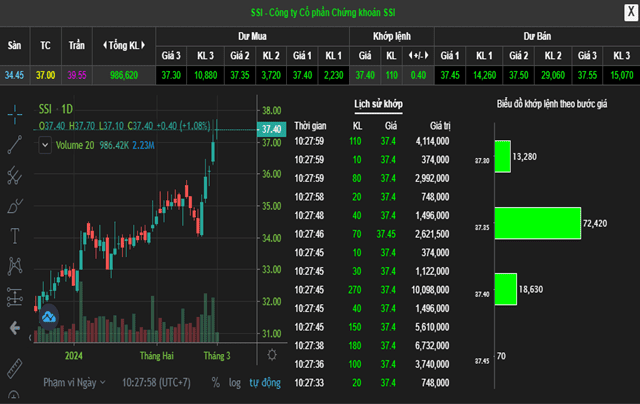Toggle tự động auto scale
Viewport: 640px width, 404px height.
(x=265, y=383)
